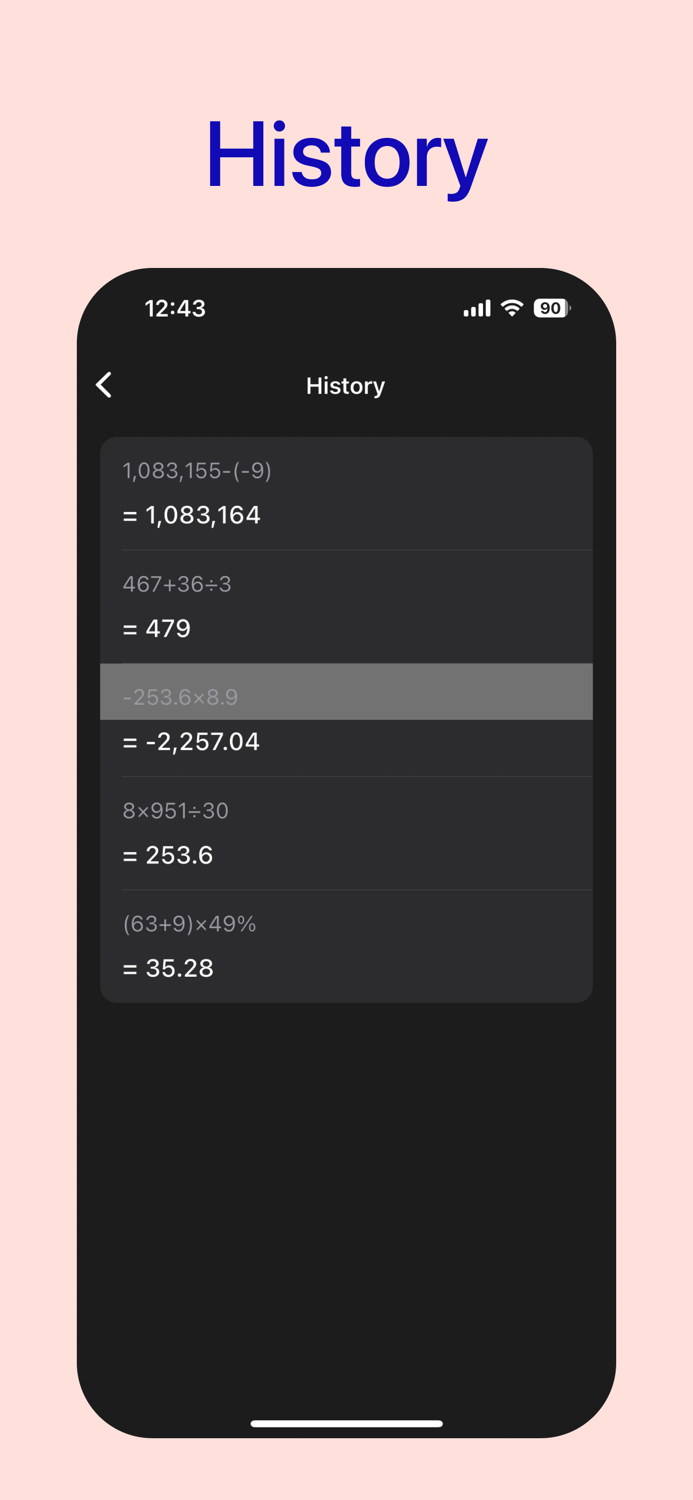The height and width of the screenshot is (1500, 693).
Task: Tap the cellular signal bars icon
Action: [x=475, y=308]
